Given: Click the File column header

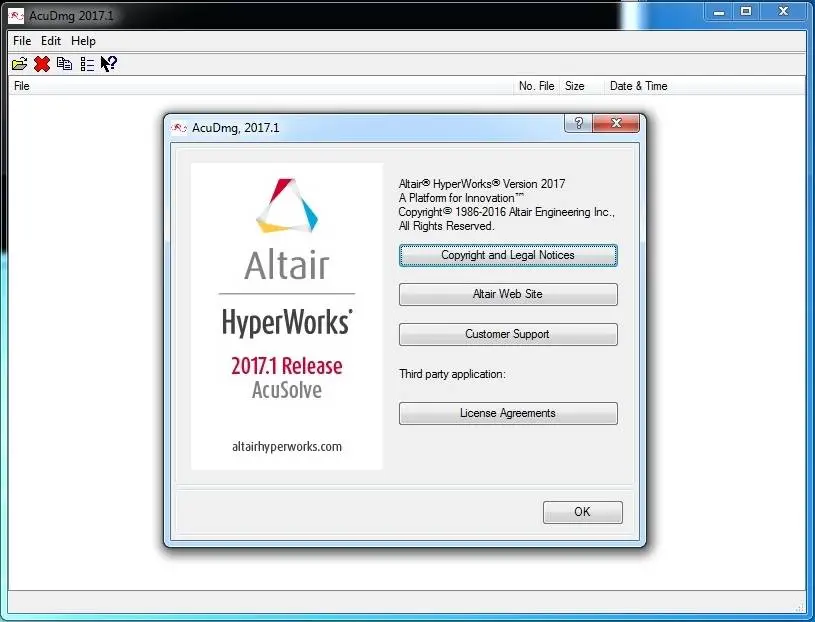Looking at the screenshot, I should click(x=260, y=86).
